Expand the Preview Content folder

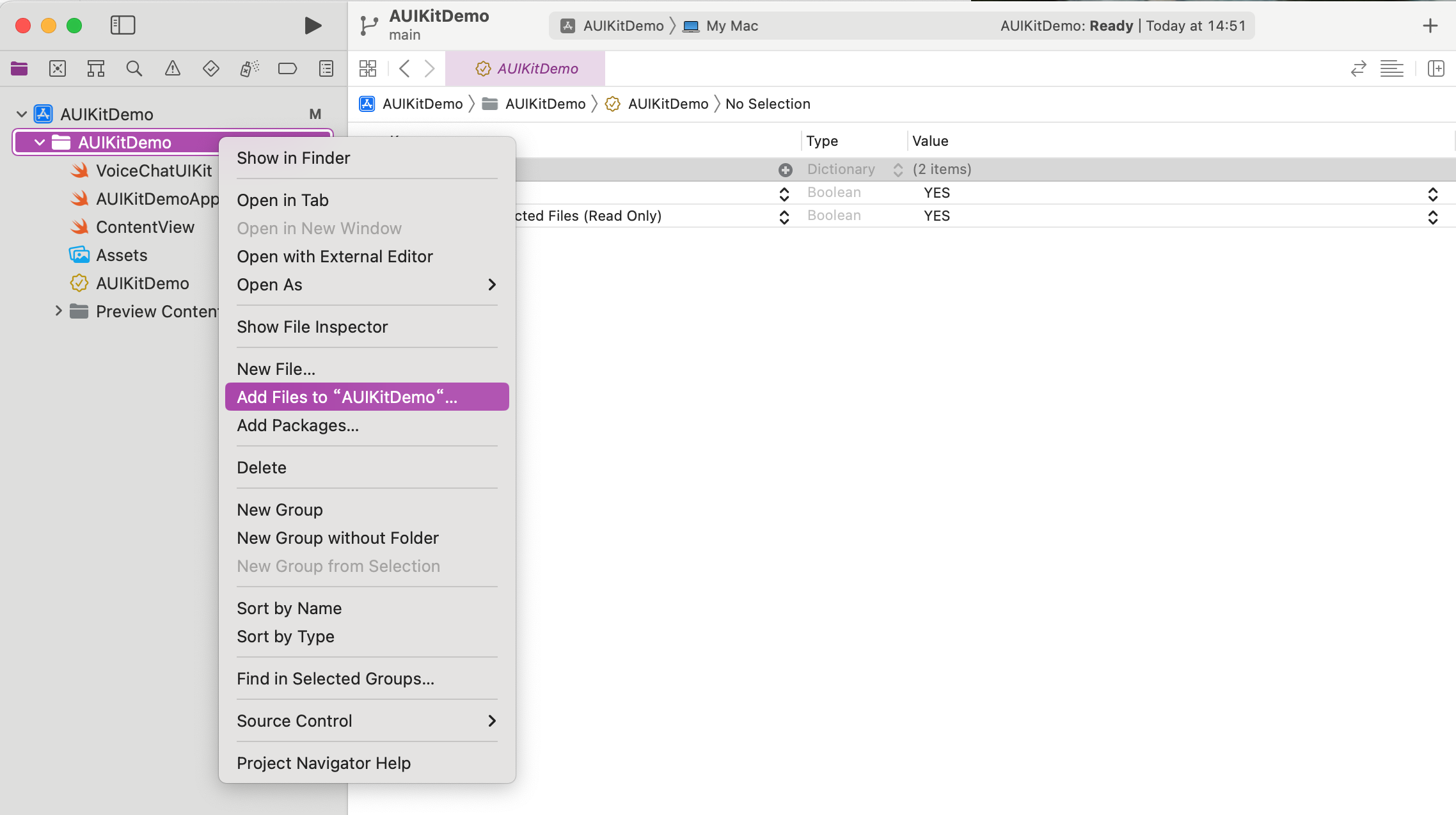pyautogui.click(x=58, y=312)
